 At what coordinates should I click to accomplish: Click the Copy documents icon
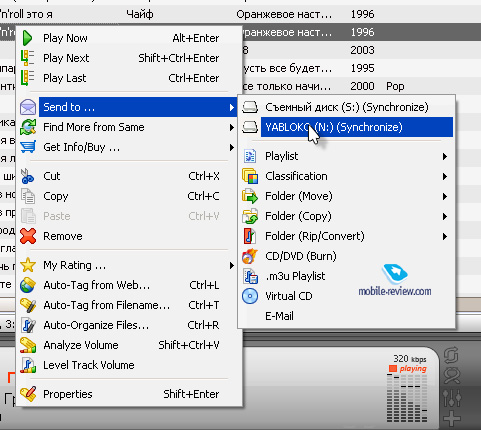(x=28, y=196)
